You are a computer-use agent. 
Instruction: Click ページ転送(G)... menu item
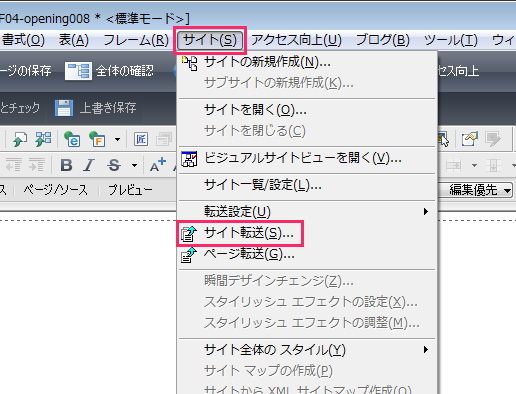tap(307, 254)
